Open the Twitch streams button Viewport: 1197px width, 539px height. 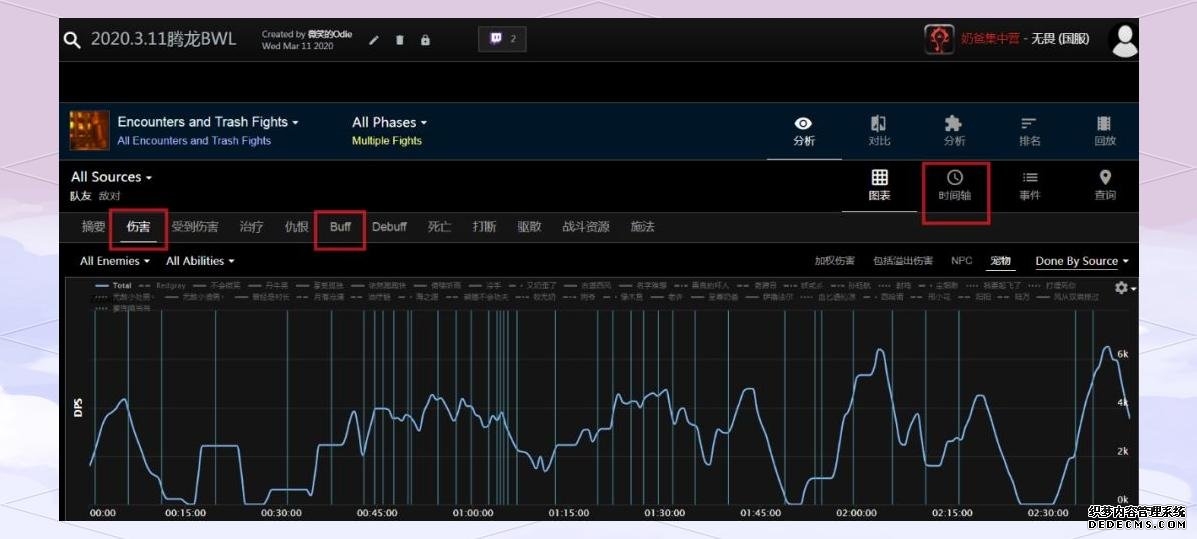(502, 39)
